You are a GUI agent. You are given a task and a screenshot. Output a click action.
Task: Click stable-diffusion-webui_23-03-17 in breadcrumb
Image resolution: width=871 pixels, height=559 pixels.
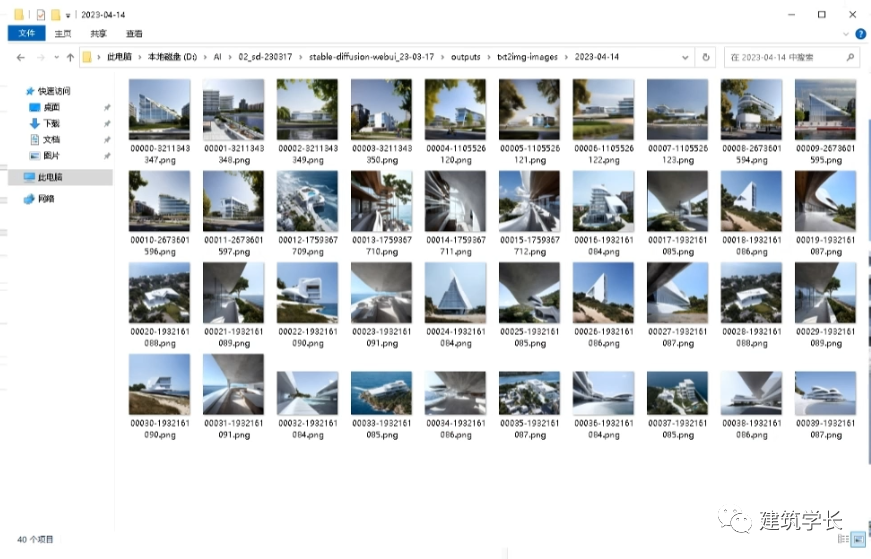(x=372, y=57)
